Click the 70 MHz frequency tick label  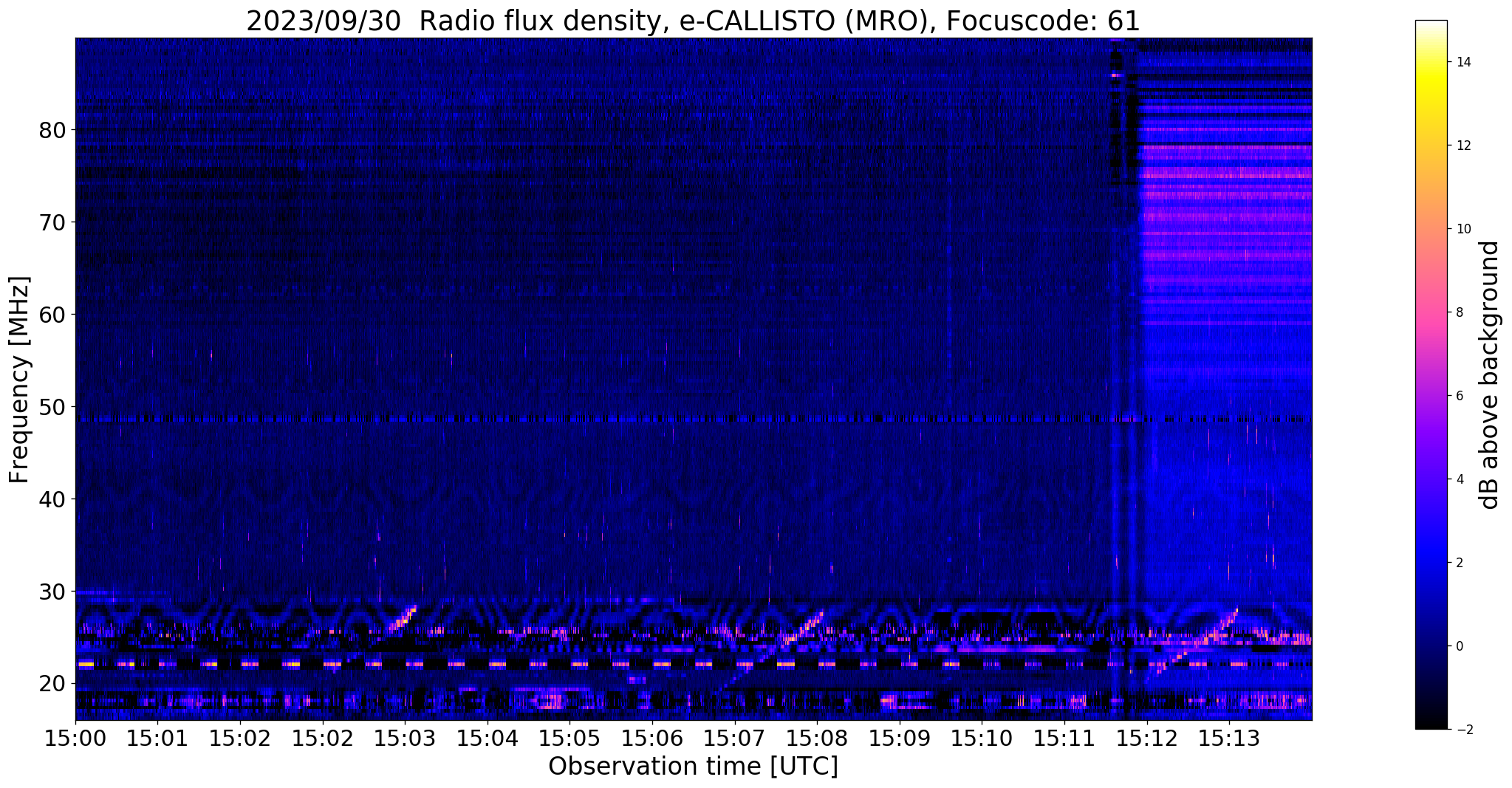pos(51,222)
